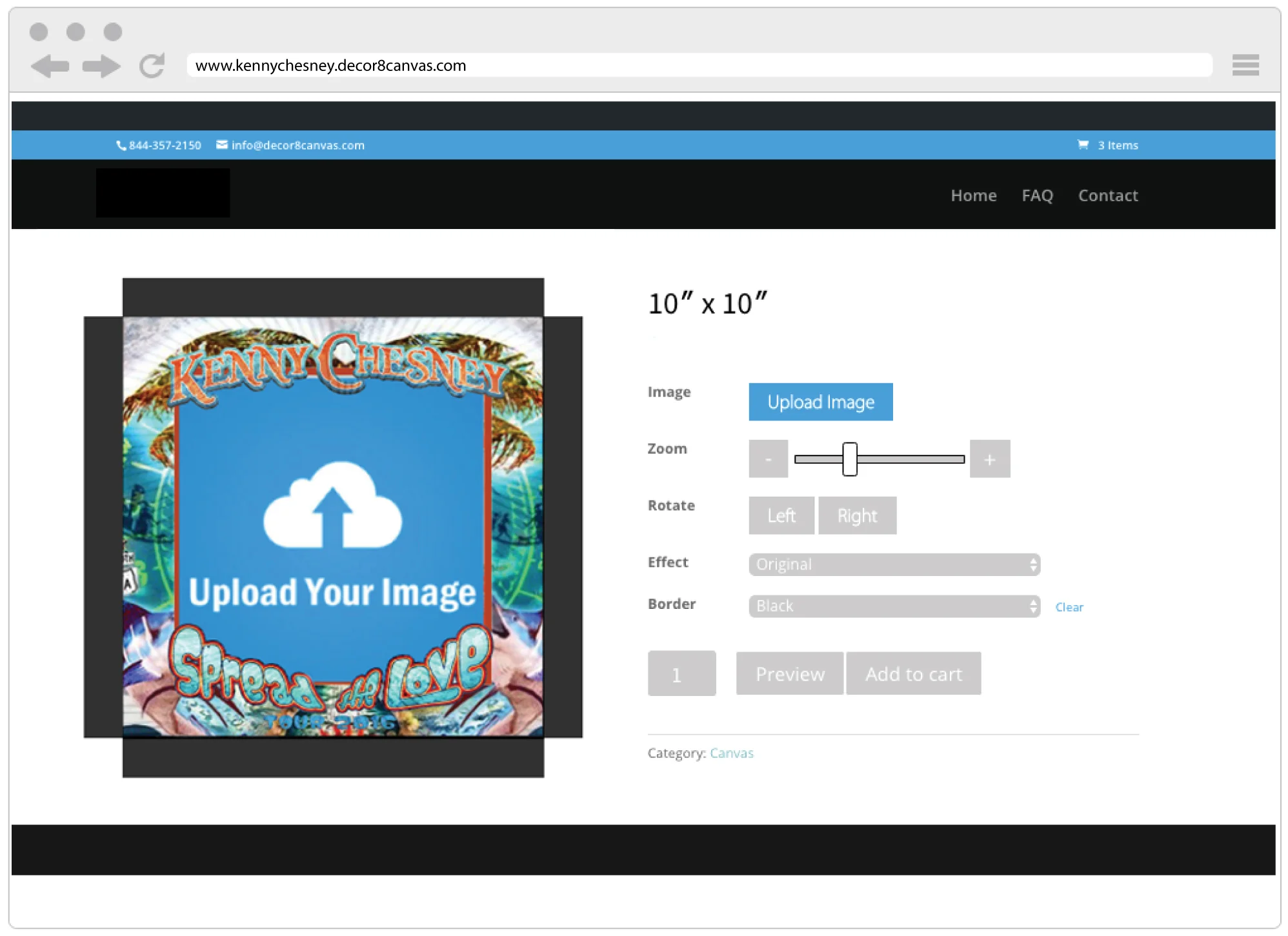
Task: Open the Effect dropdown showing Original
Action: (894, 564)
